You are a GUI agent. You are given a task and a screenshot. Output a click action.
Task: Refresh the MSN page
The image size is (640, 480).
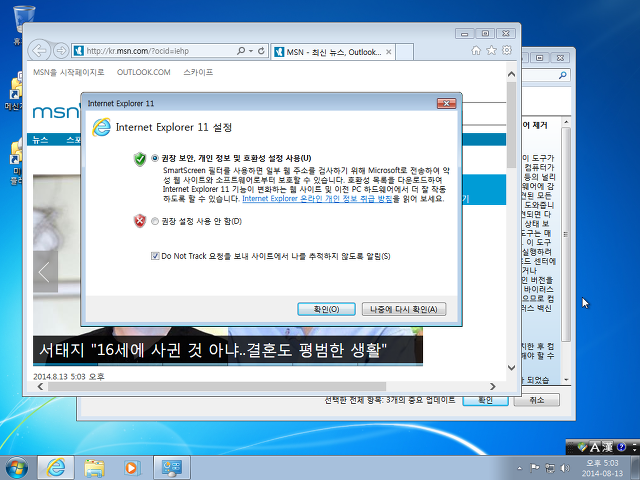click(261, 51)
